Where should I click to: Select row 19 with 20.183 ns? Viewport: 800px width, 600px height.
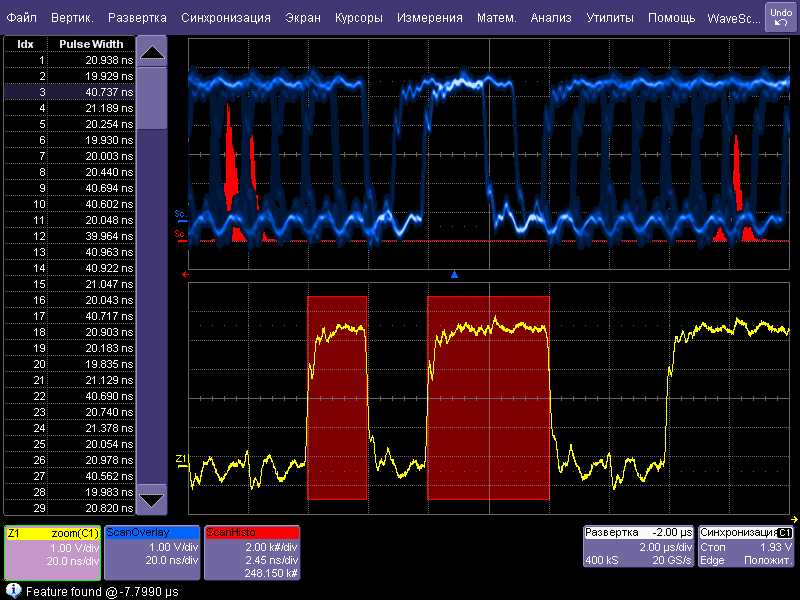point(69,348)
